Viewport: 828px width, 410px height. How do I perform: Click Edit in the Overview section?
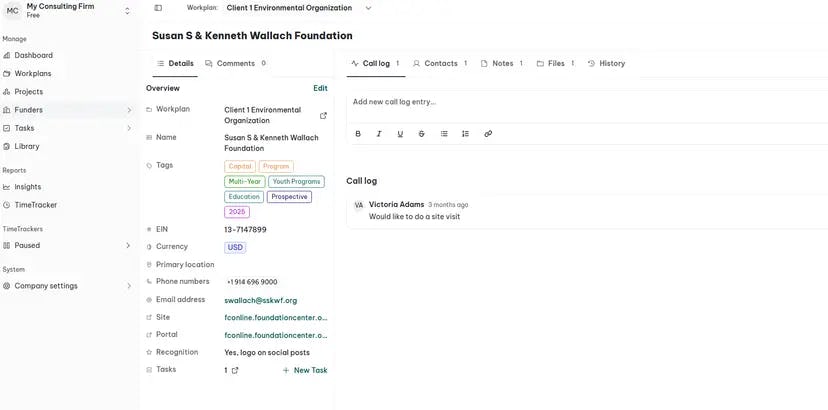pos(320,88)
